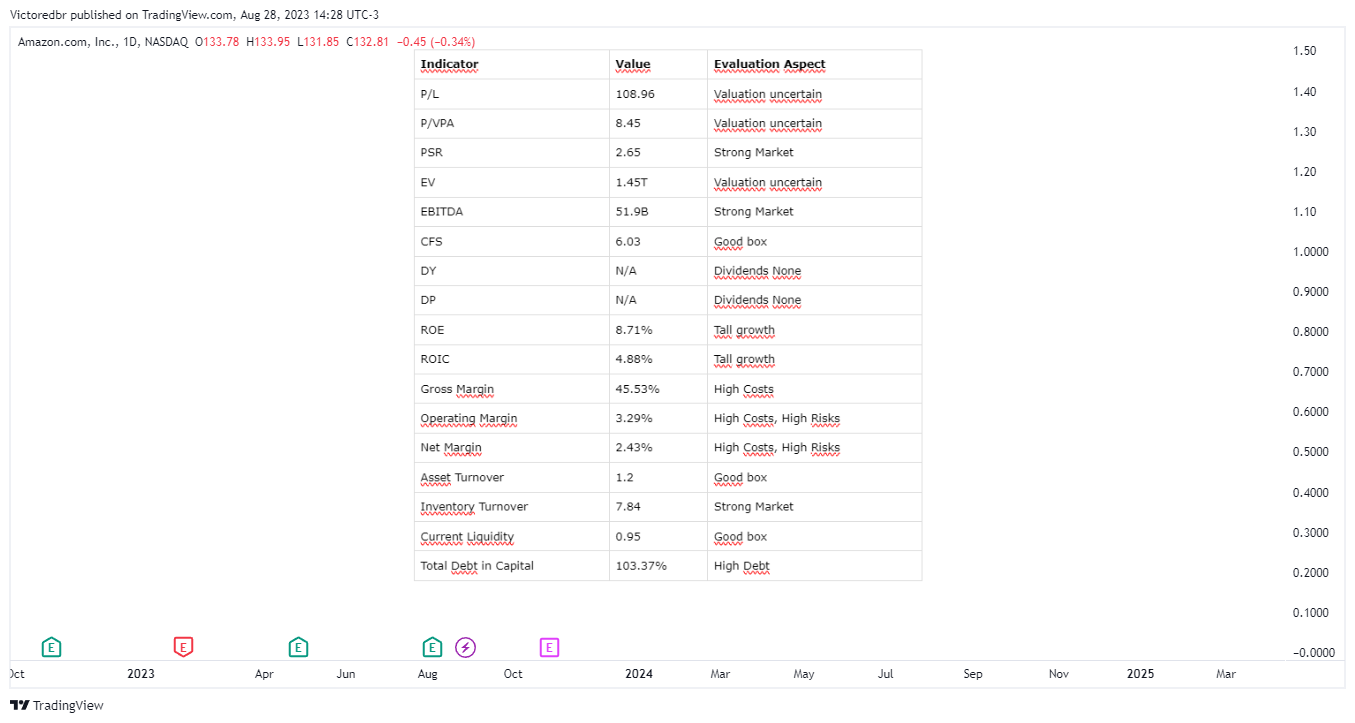Select the green E marker near Apr
Image resolution: width=1355 pixels, height=723 pixels.
(x=298, y=647)
